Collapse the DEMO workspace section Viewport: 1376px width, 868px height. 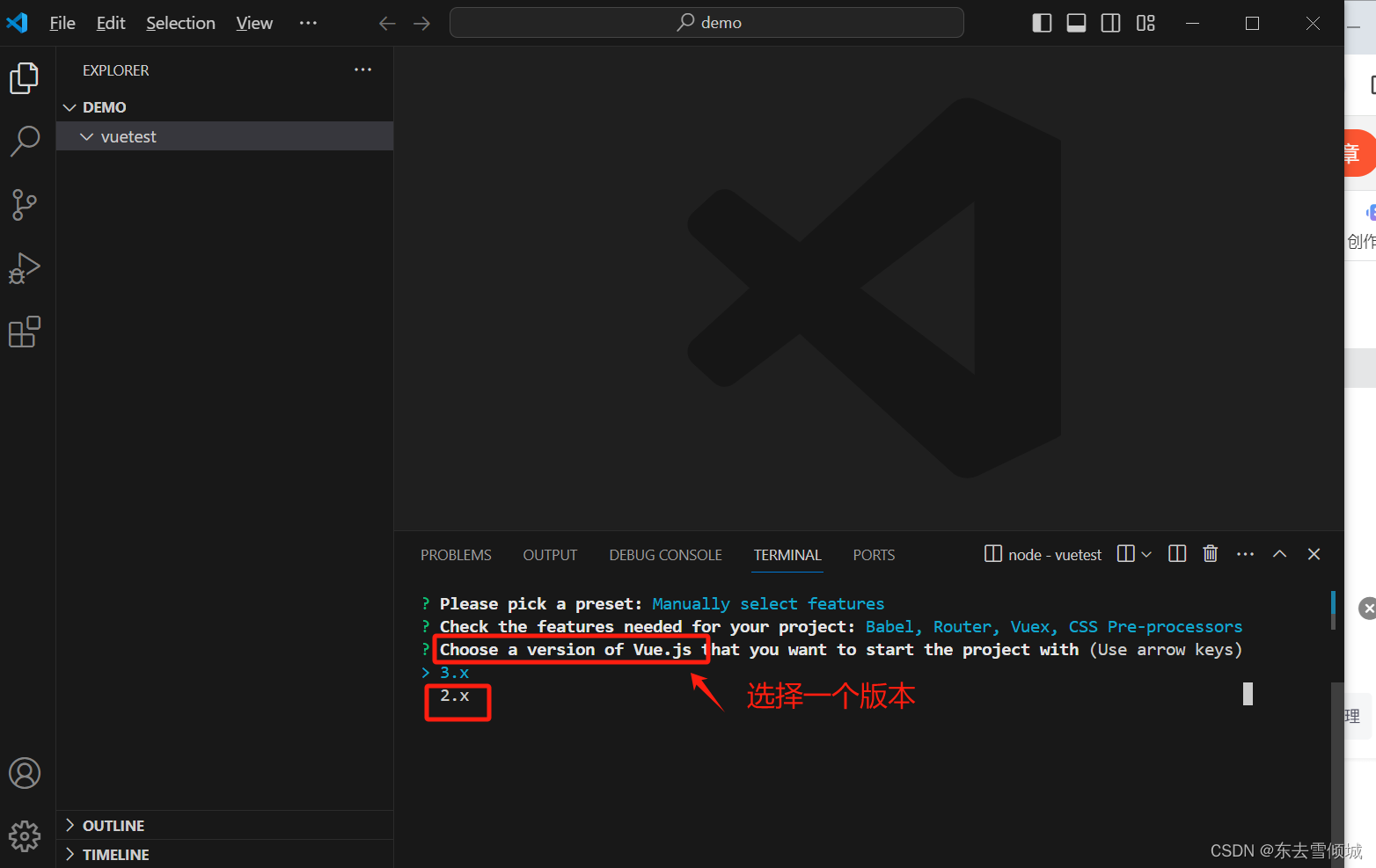224,107
